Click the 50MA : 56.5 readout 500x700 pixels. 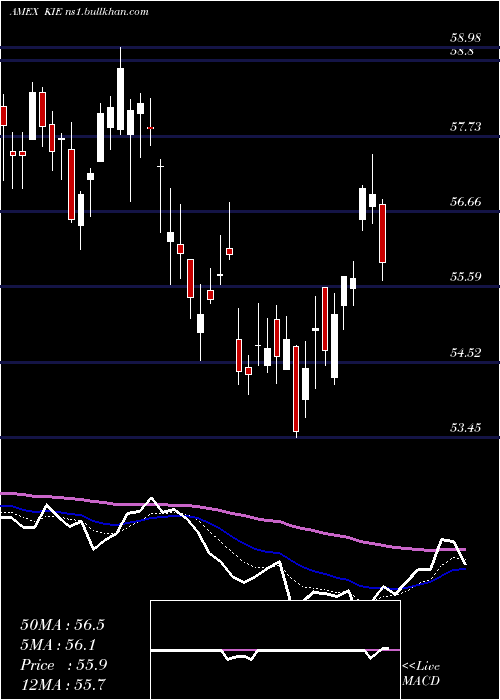pos(62,625)
